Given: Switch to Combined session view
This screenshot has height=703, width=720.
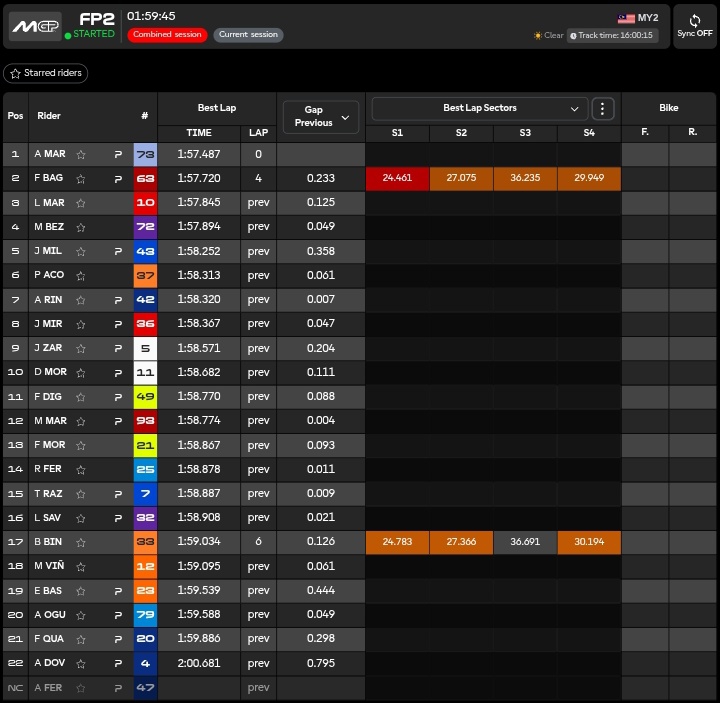Looking at the screenshot, I should [x=167, y=35].
